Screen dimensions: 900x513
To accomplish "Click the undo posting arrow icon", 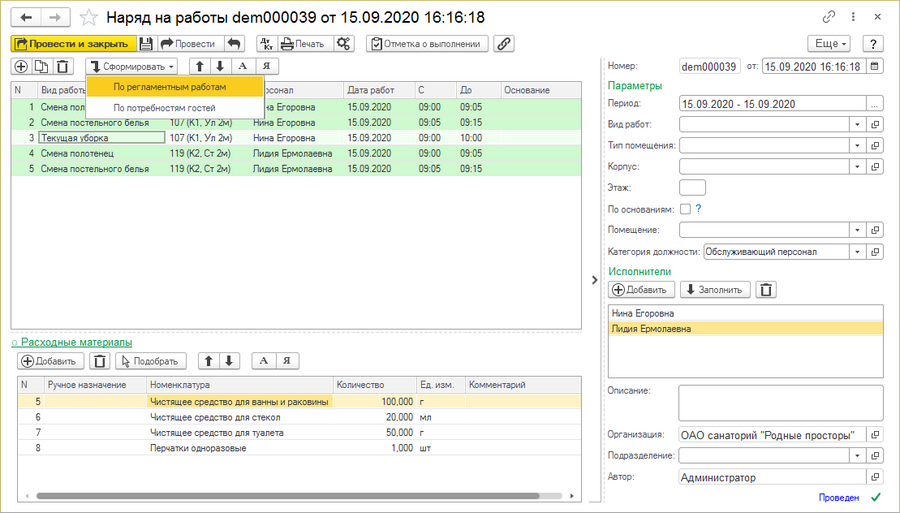I will click(x=233, y=44).
